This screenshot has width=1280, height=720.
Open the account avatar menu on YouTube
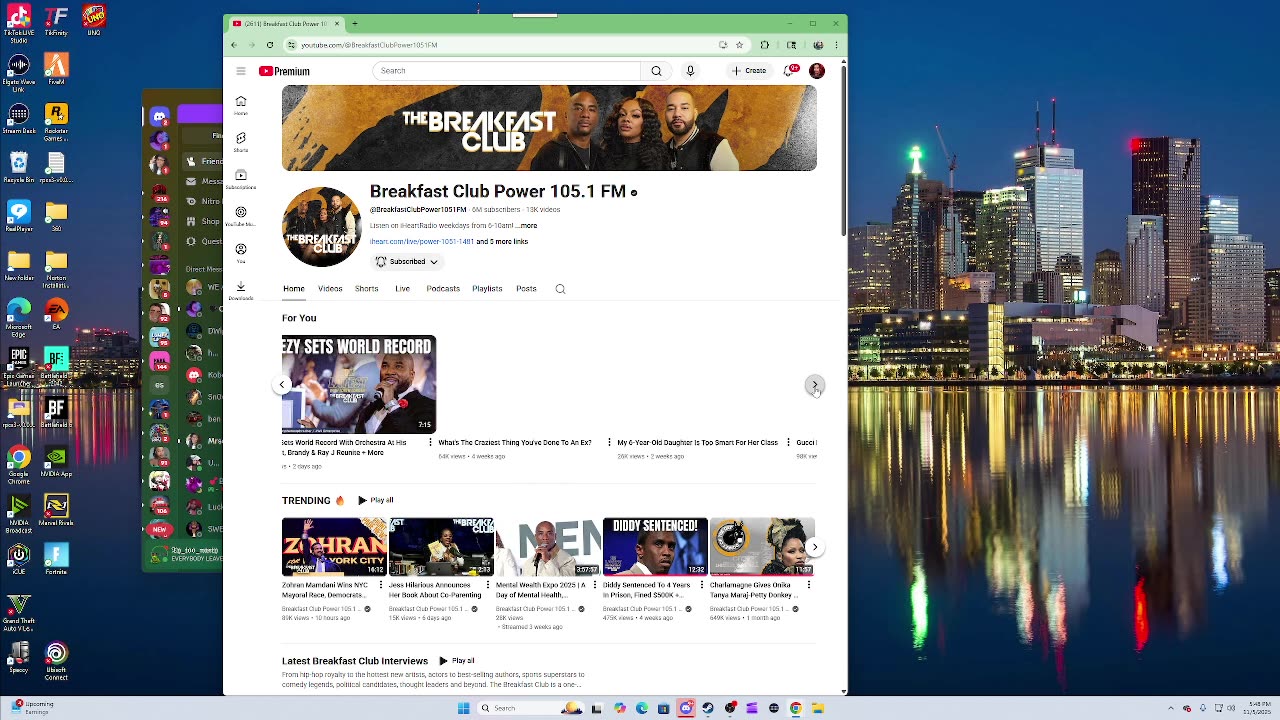817,71
